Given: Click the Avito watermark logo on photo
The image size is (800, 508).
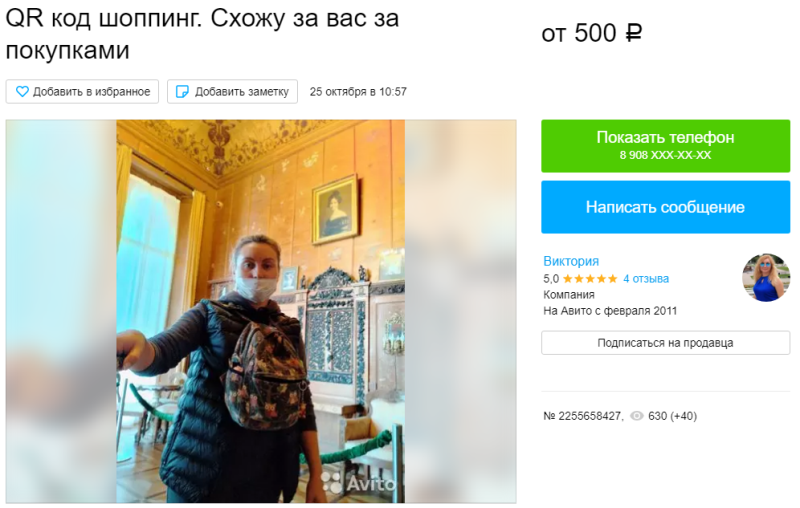Looking at the screenshot, I should [x=358, y=482].
